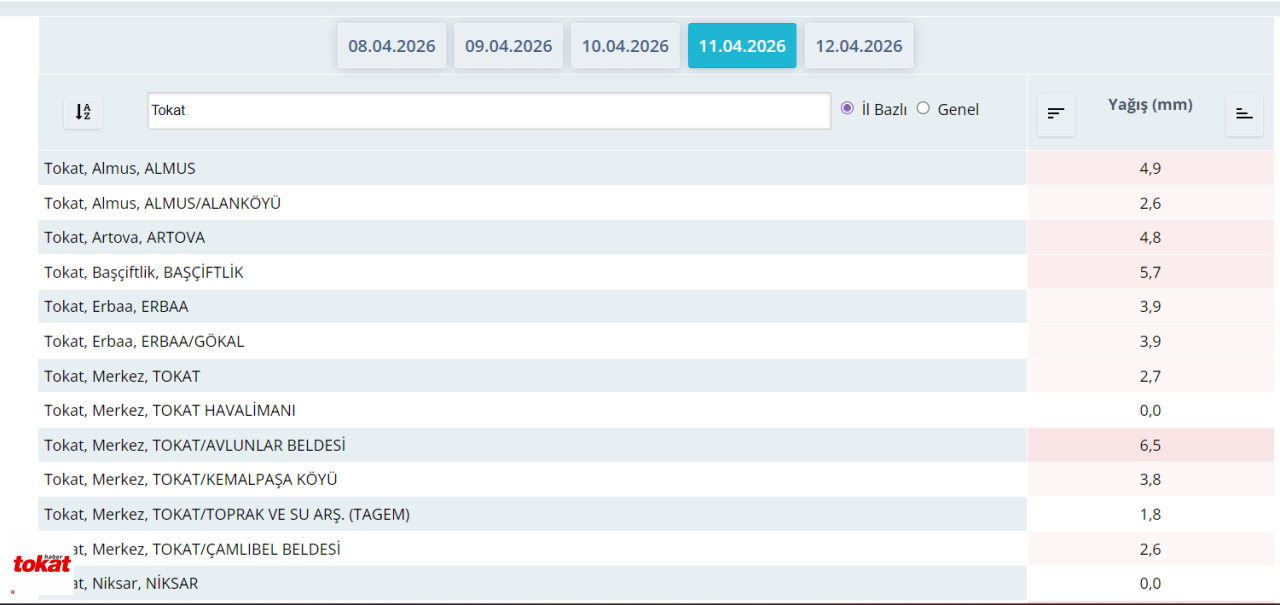Select the İl Bazlı radio option
Screen dimensions: 1280x605
[x=848, y=108]
